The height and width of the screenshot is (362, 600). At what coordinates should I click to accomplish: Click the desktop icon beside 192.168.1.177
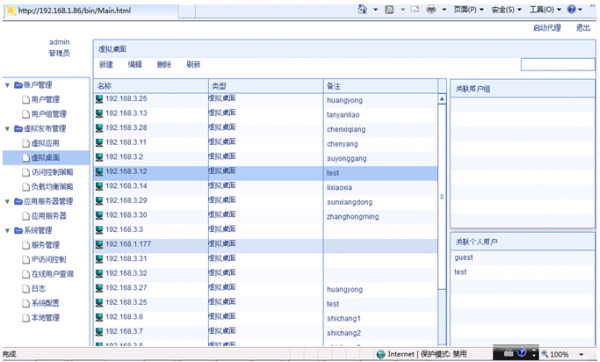[x=99, y=245]
